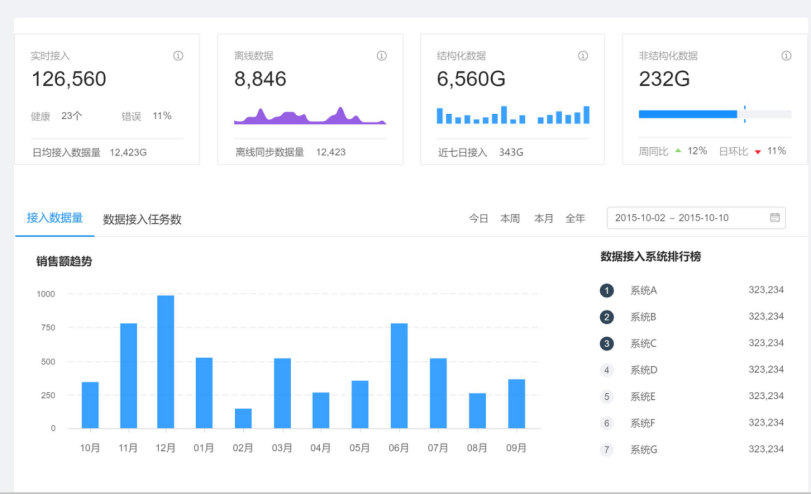
Task: Click info icon on 实时接入 card
Action: click(178, 56)
